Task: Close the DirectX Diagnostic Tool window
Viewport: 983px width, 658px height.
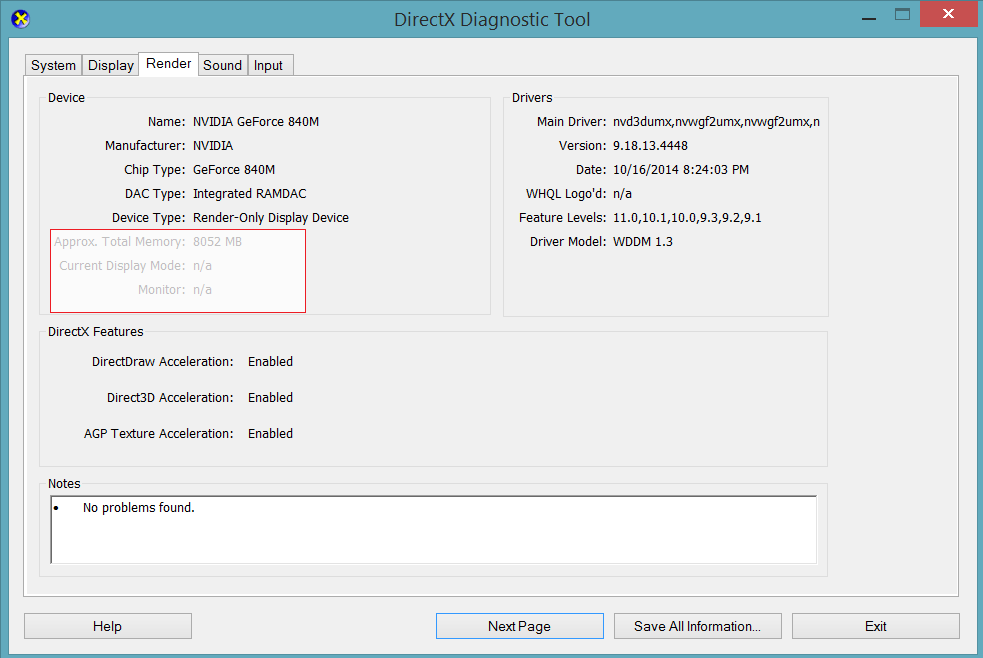Action: pos(948,14)
